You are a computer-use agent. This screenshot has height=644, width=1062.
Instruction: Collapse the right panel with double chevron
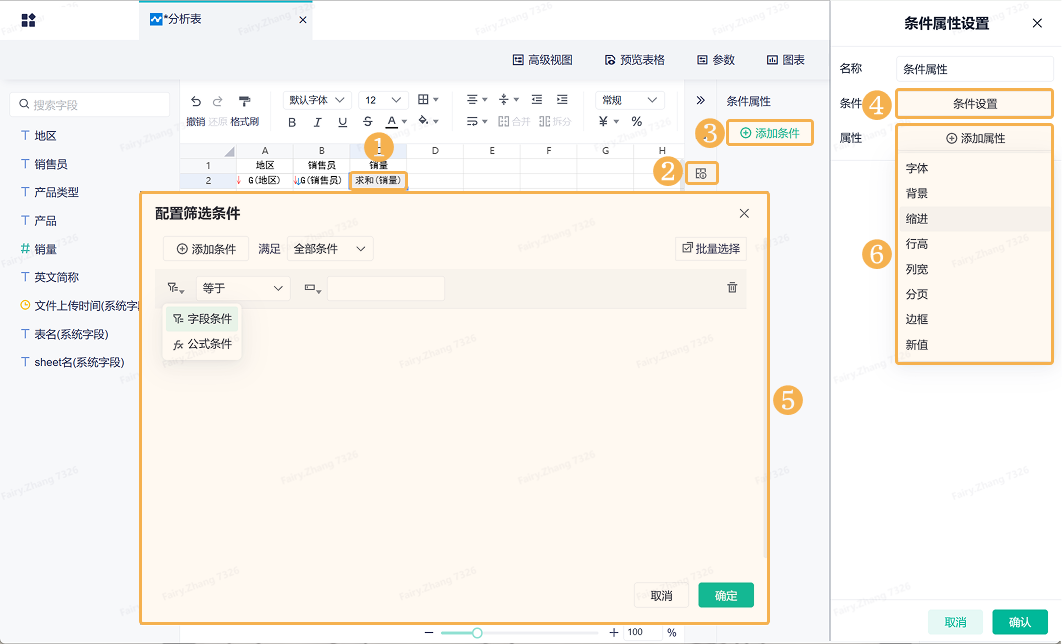click(700, 100)
